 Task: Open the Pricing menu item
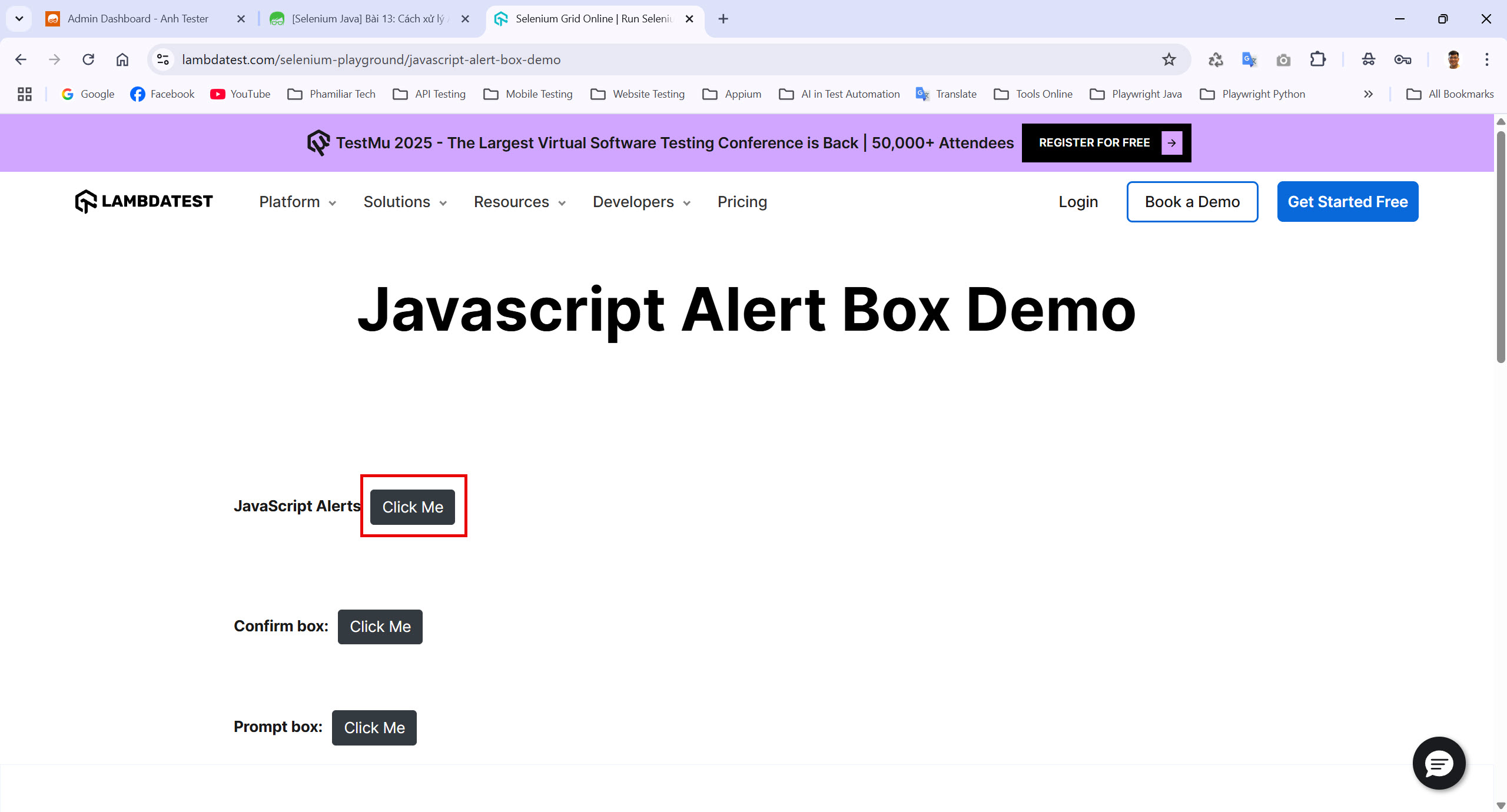[742, 202]
